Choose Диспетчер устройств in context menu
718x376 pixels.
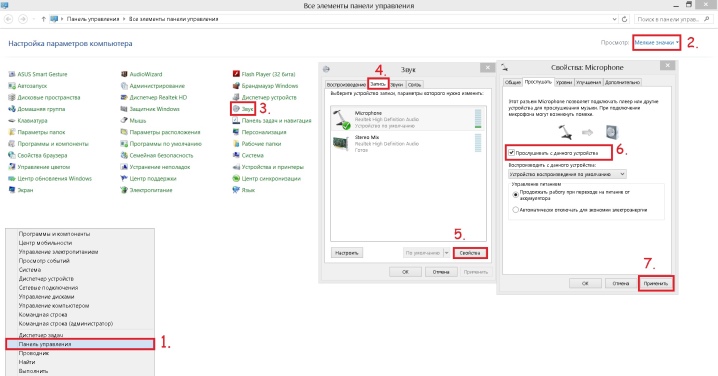point(80,278)
